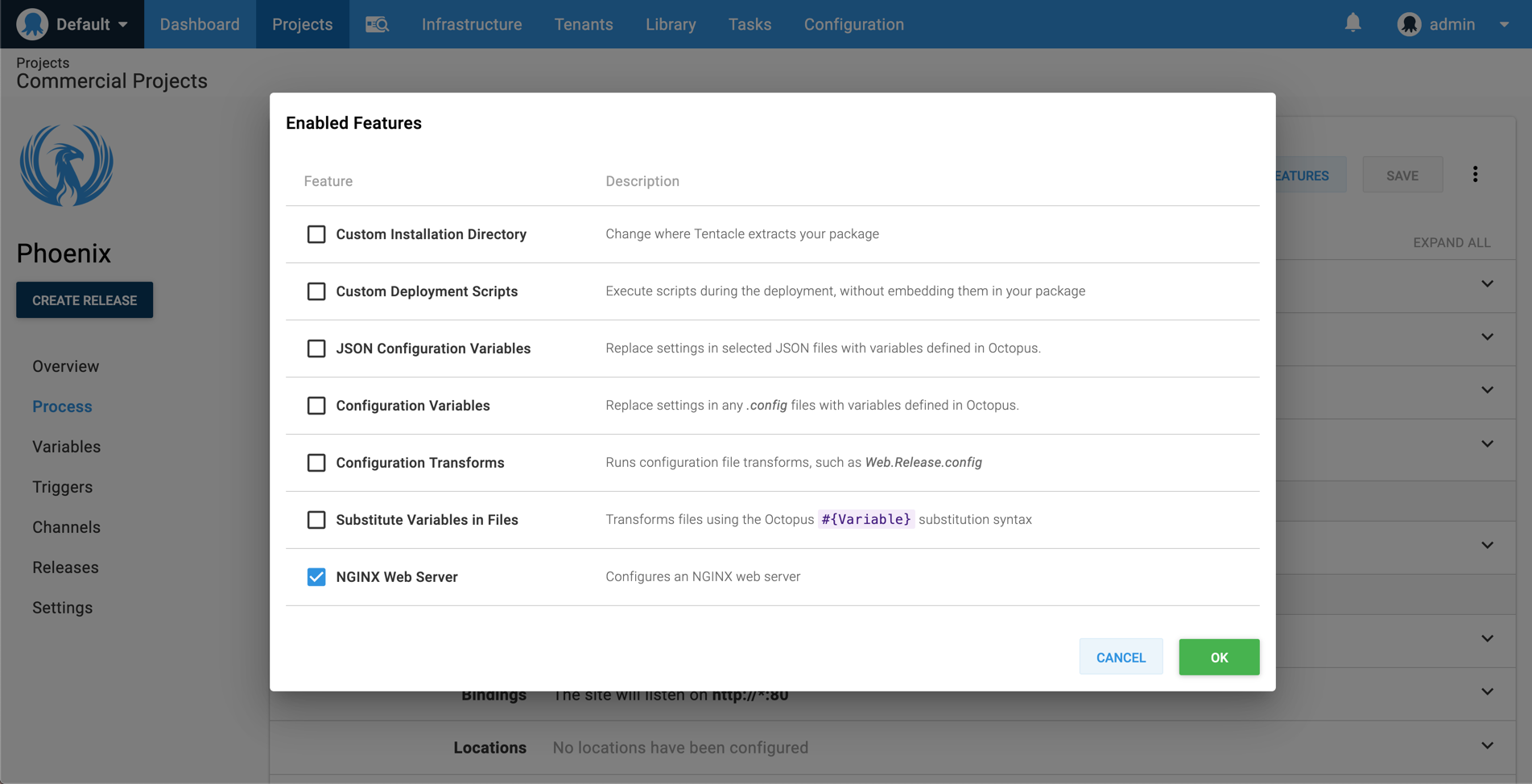Screen dimensions: 1532x784
Task: Tick Configuration Transforms checkbox
Action: pos(316,463)
